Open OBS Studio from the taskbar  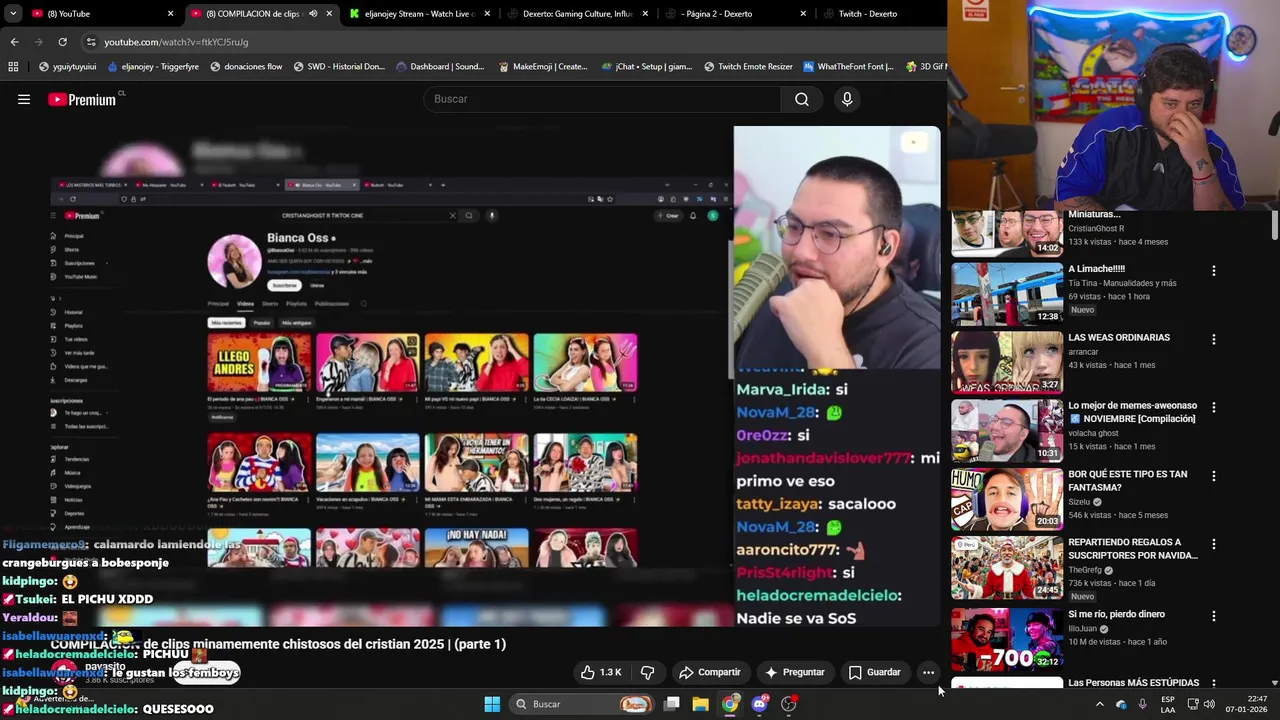[x=789, y=704]
